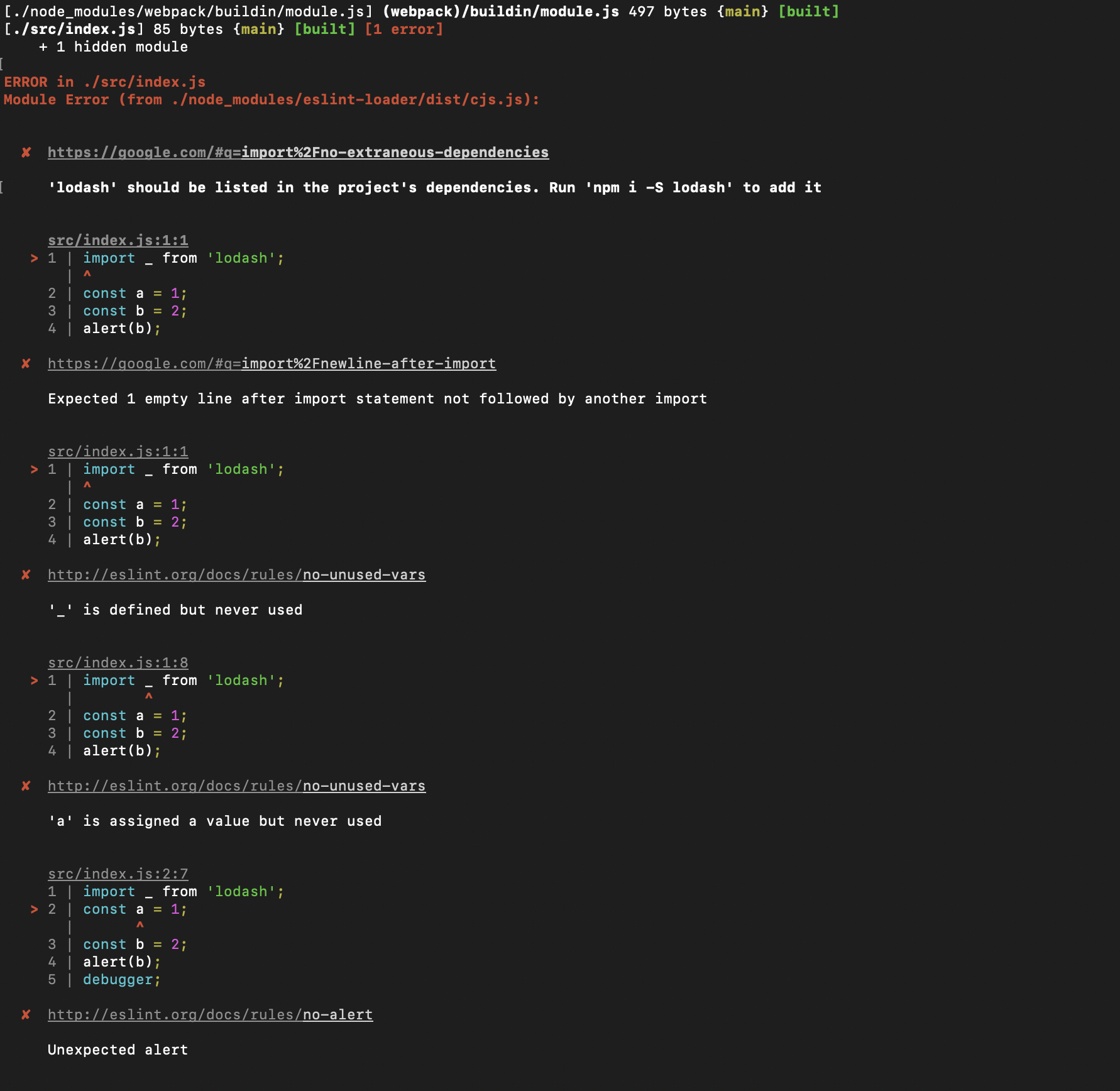Screen dimensions: 1120x1091
Task: Click the {main} chunk label on index.js line
Action: click(x=258, y=29)
